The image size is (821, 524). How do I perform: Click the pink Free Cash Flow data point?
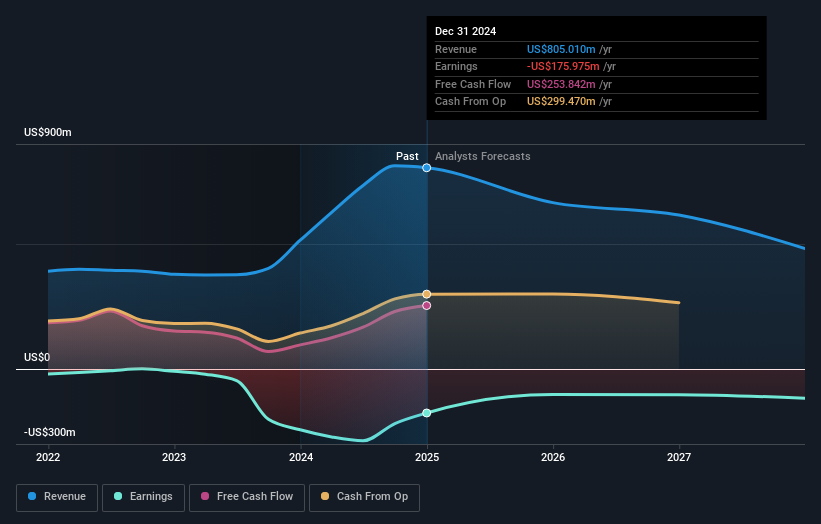(427, 306)
